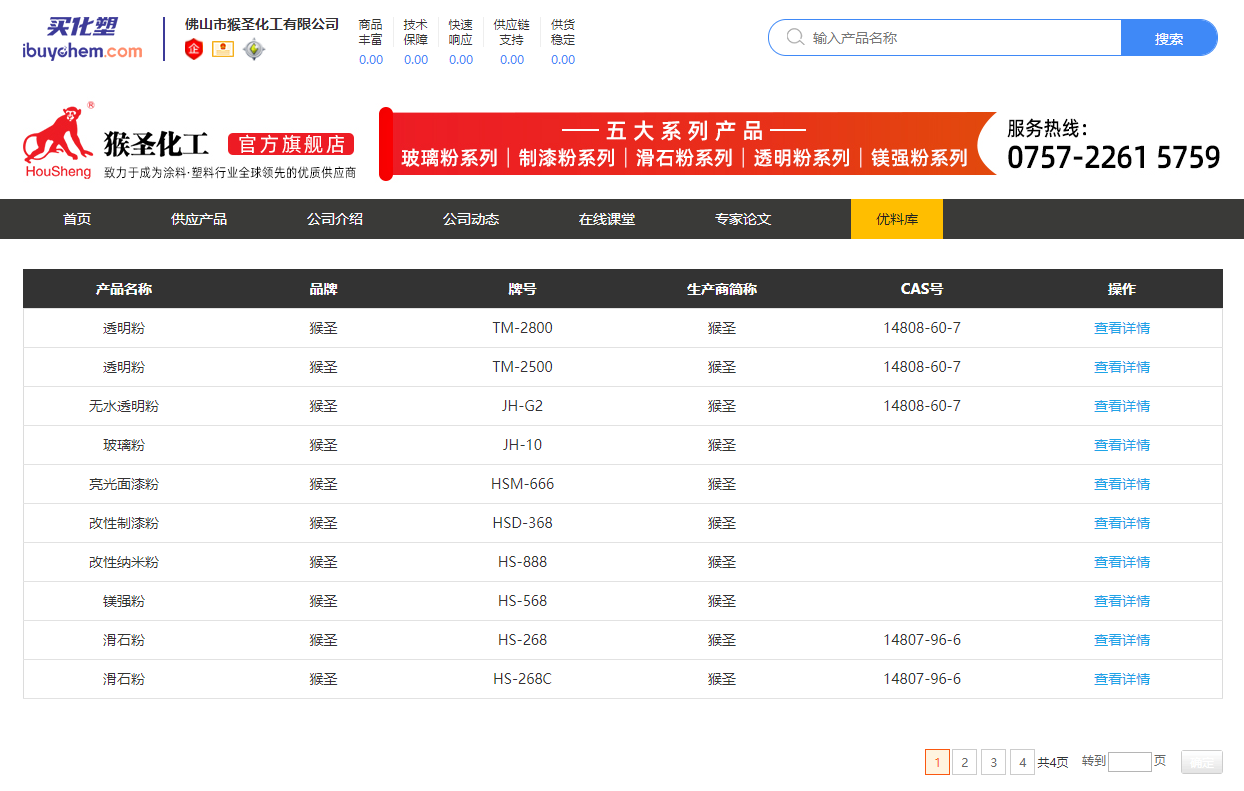Image resolution: width=1244 pixels, height=791 pixels.
Task: Click 玻璃粉系列 in the banner
Action: coord(449,158)
